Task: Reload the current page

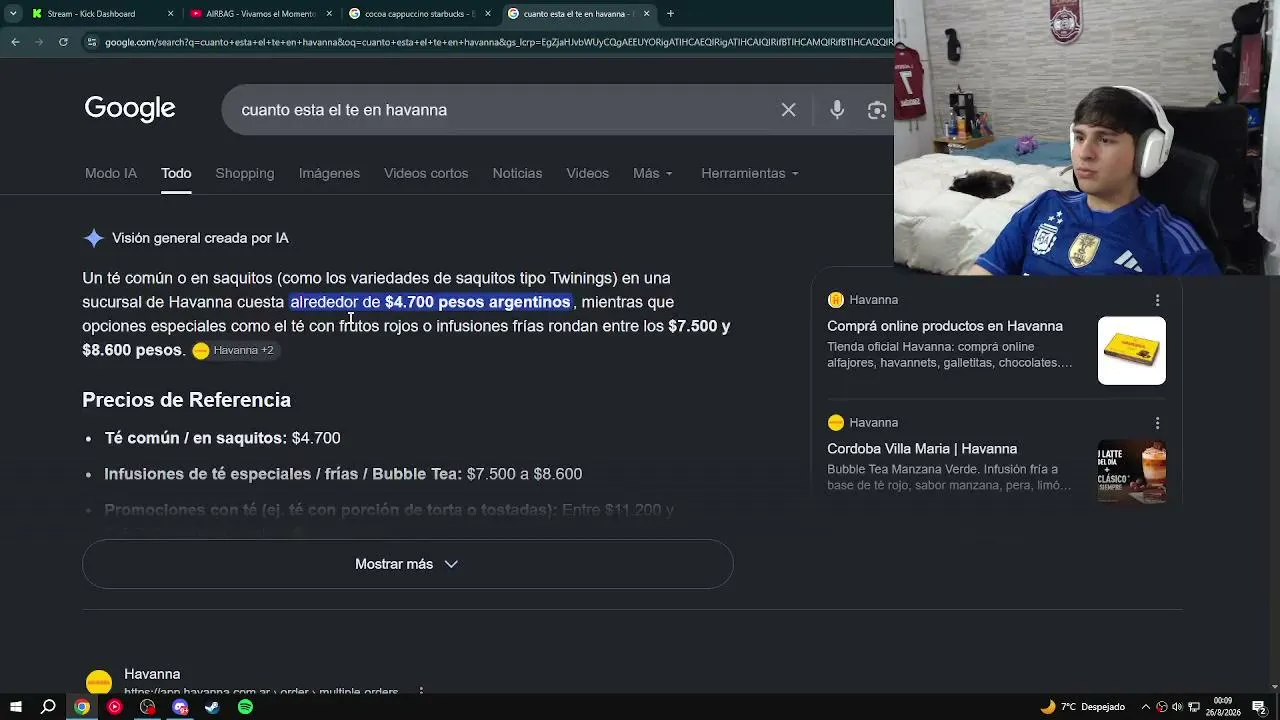Action: click(63, 42)
